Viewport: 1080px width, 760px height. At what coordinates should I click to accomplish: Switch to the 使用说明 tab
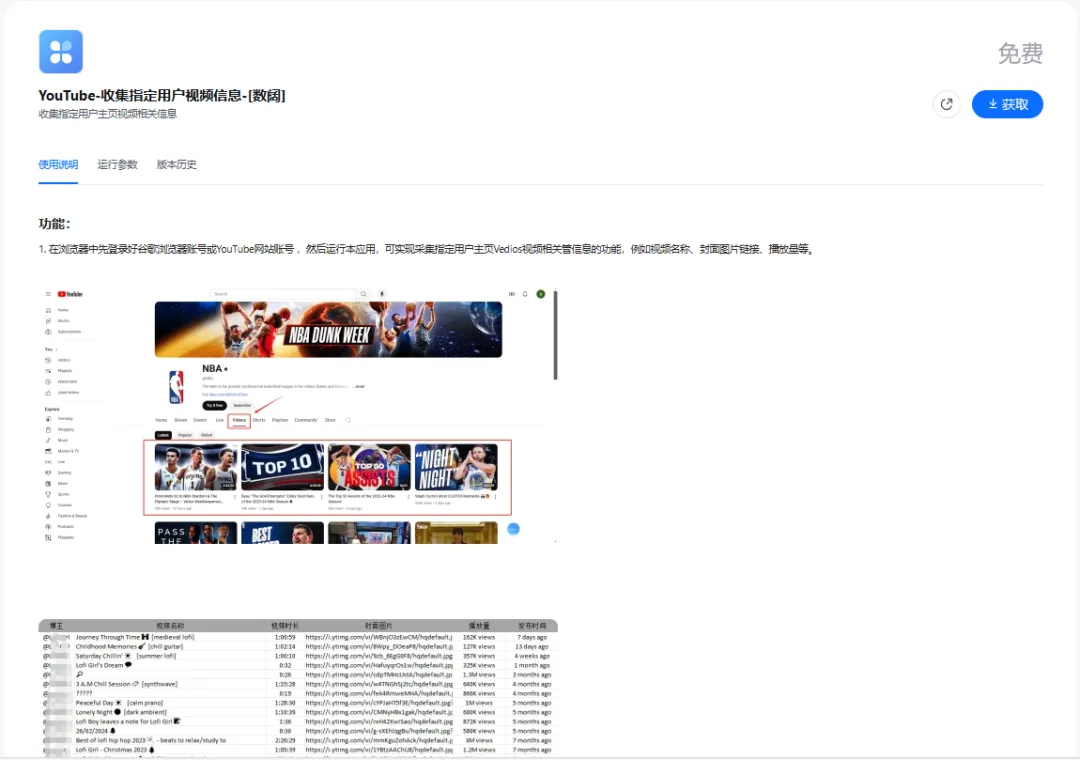coord(58,164)
